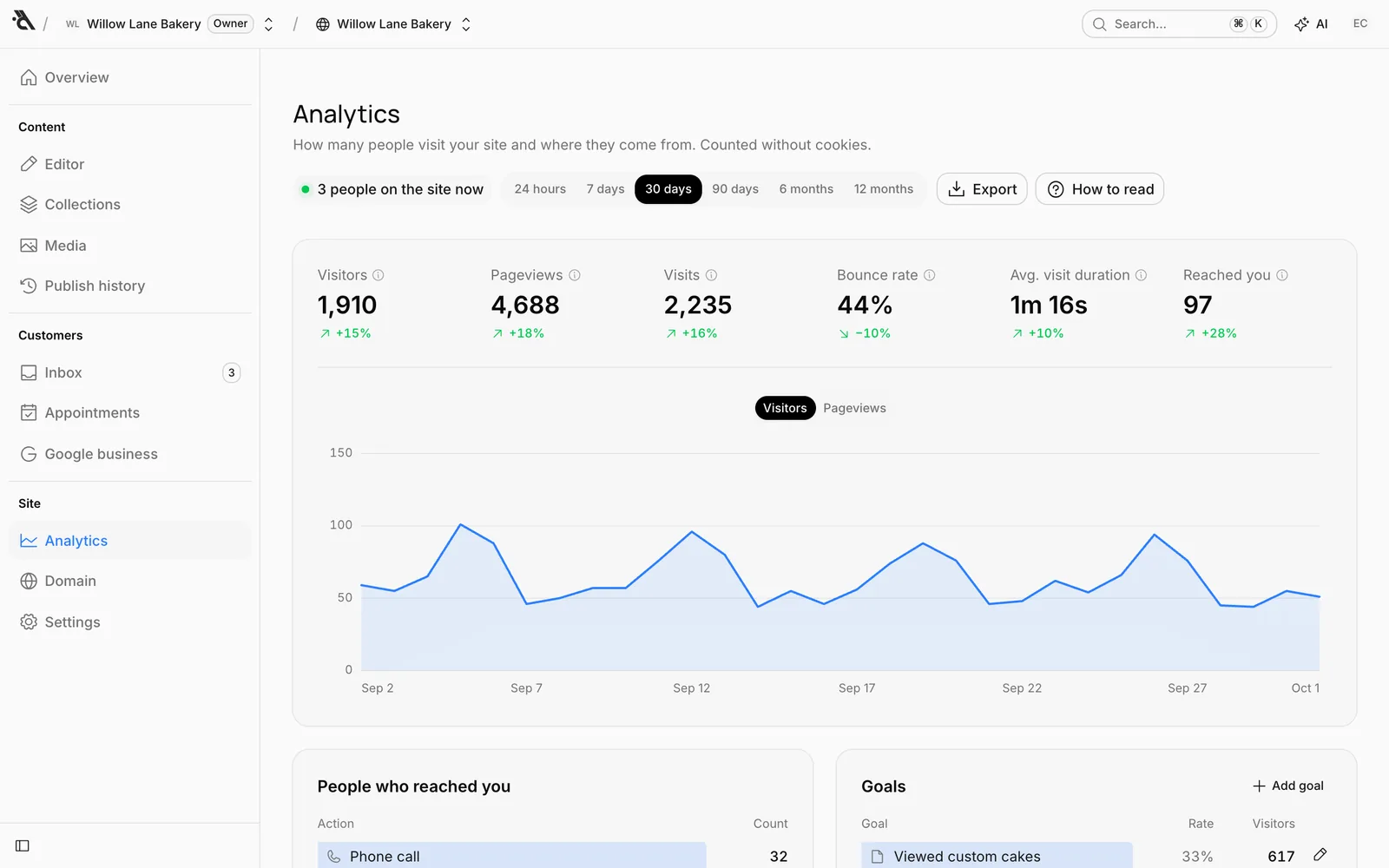Switch the chart to Pageviews

click(854, 408)
